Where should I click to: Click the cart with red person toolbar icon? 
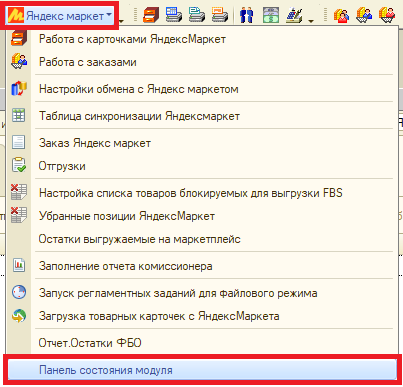point(387,15)
